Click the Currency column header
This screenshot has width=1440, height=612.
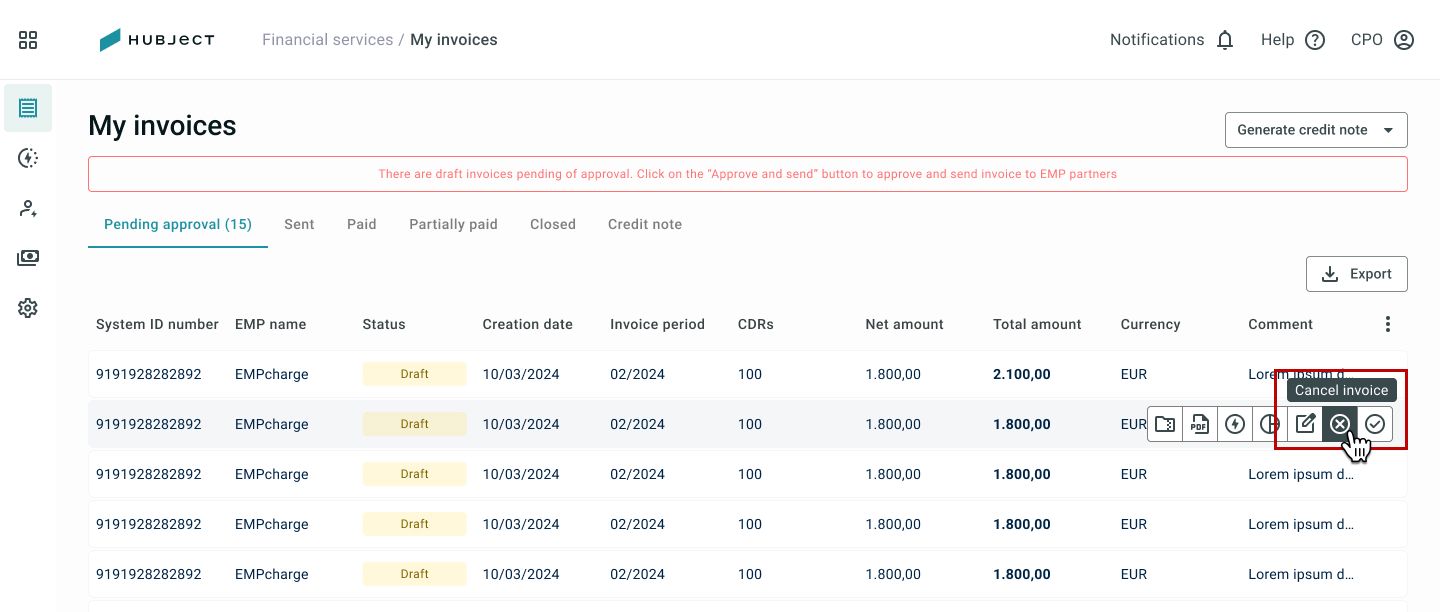[x=1151, y=324]
